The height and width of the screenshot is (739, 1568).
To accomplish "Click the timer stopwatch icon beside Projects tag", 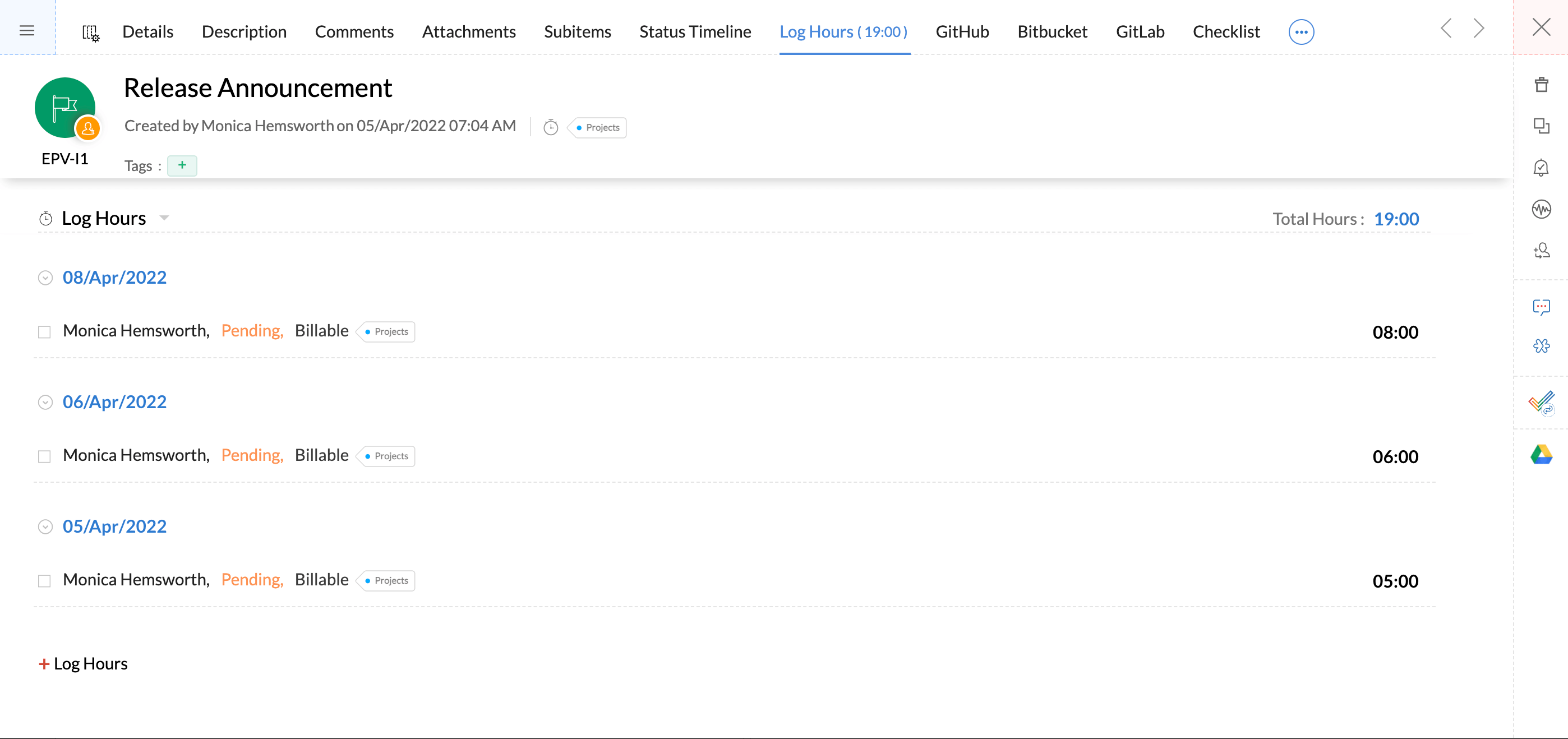I will [550, 127].
